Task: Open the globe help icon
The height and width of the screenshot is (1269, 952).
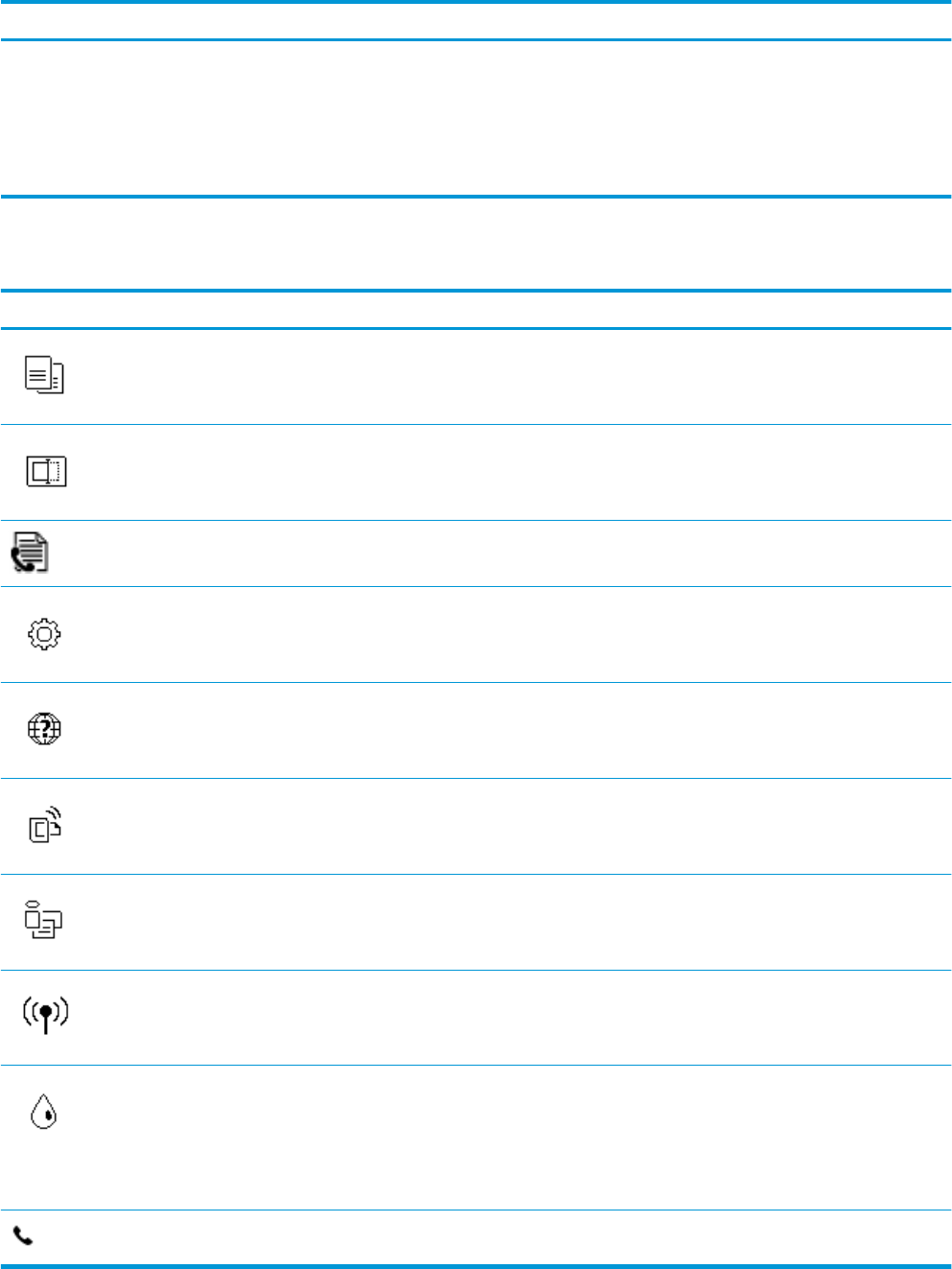Action: tap(44, 729)
